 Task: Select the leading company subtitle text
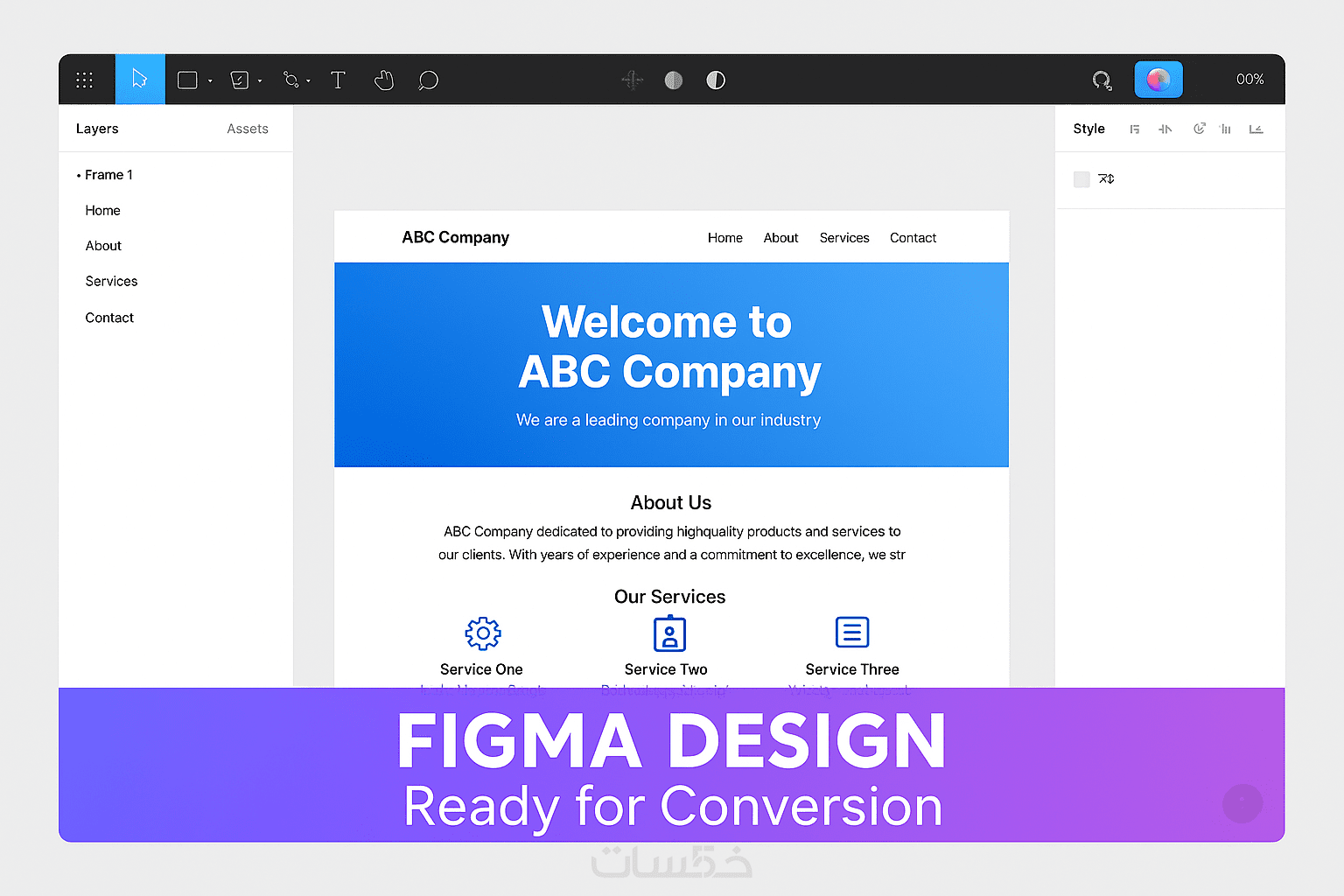point(668,421)
